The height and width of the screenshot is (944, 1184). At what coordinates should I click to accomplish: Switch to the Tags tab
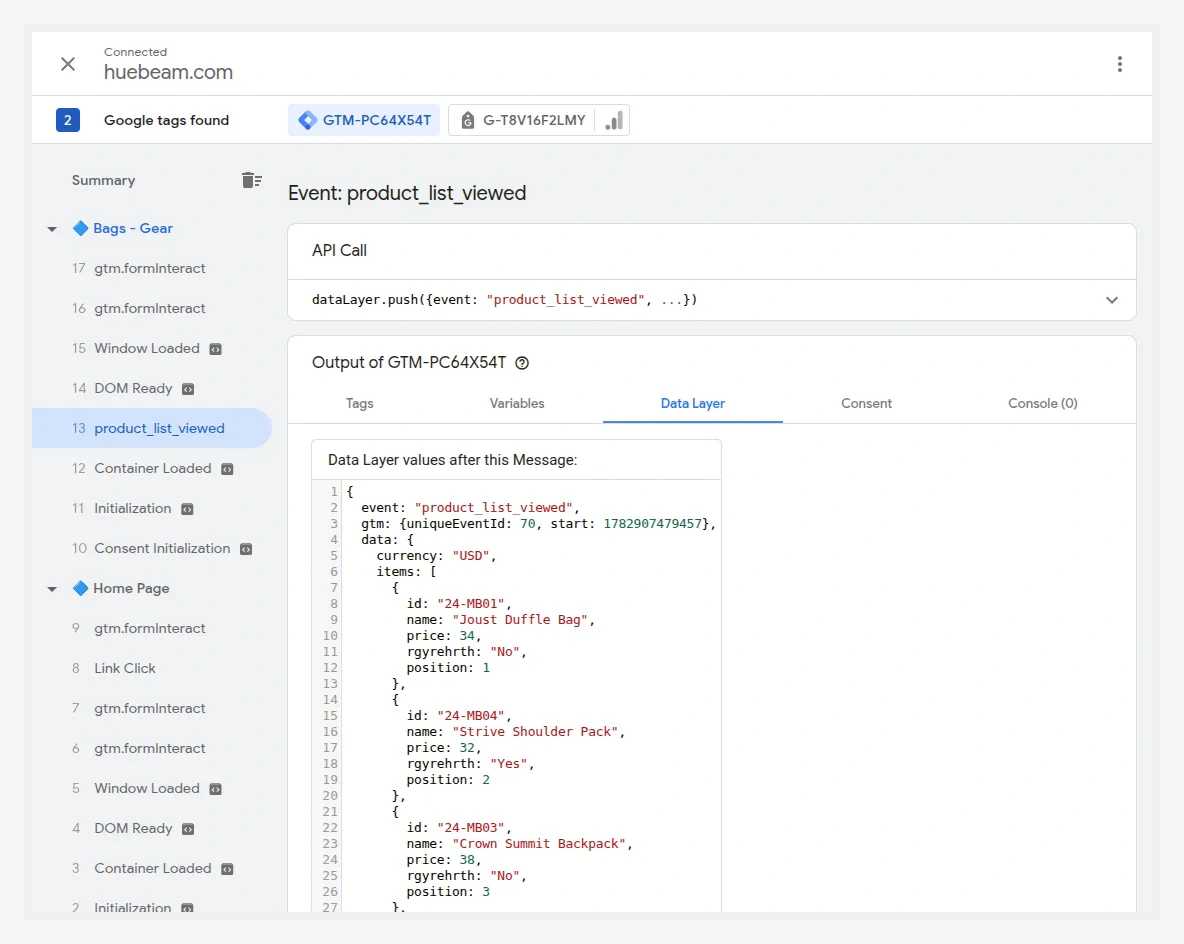click(359, 403)
